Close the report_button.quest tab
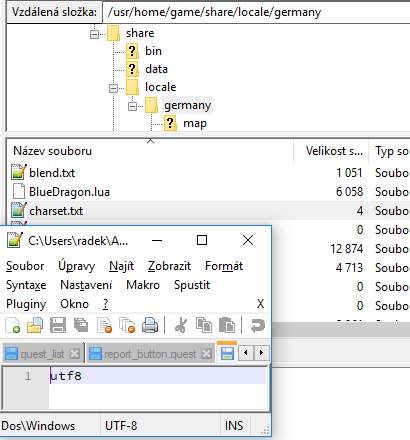Viewport: 410px width, 440px height. (x=207, y=354)
